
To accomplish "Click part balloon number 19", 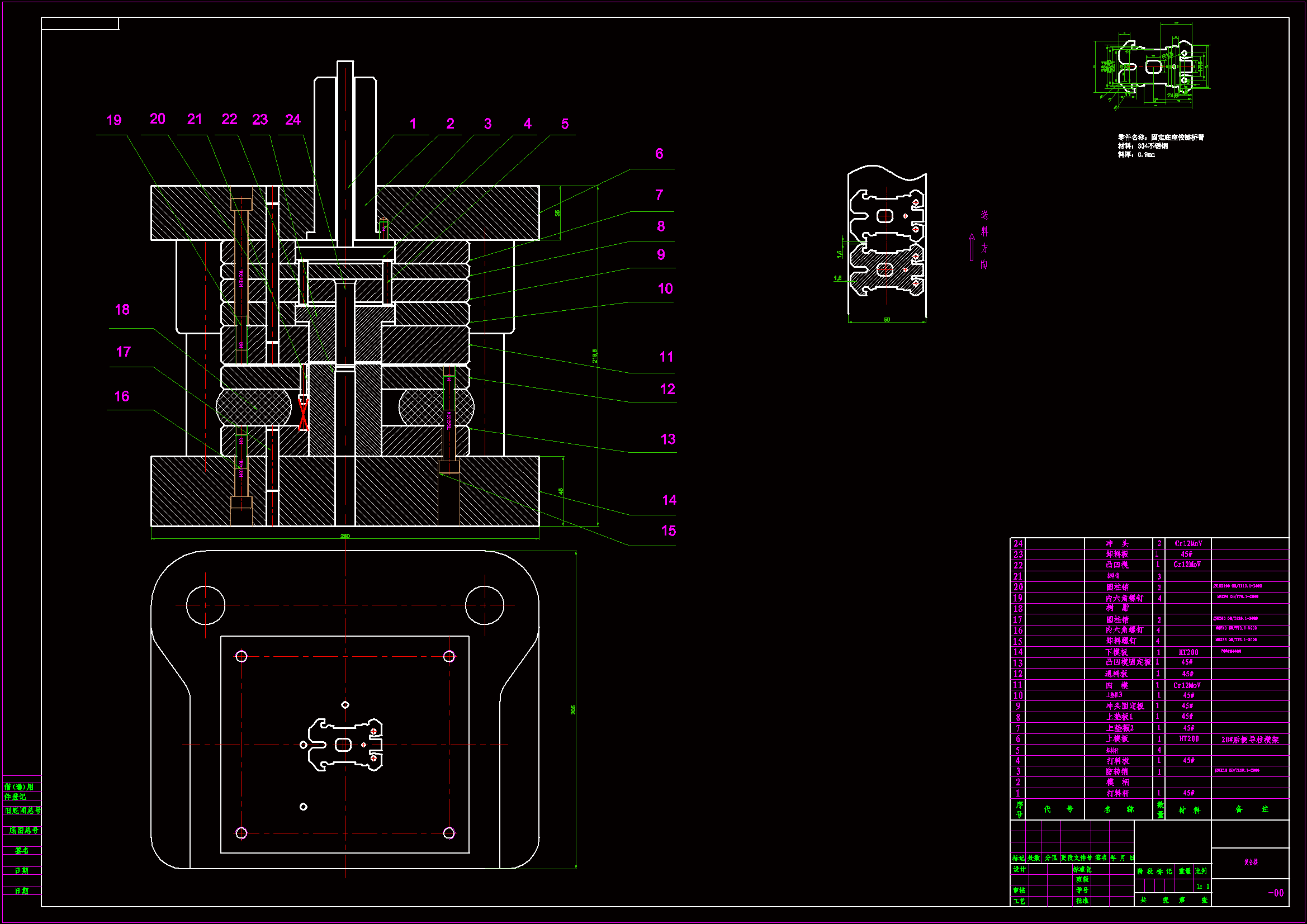I will tap(114, 120).
